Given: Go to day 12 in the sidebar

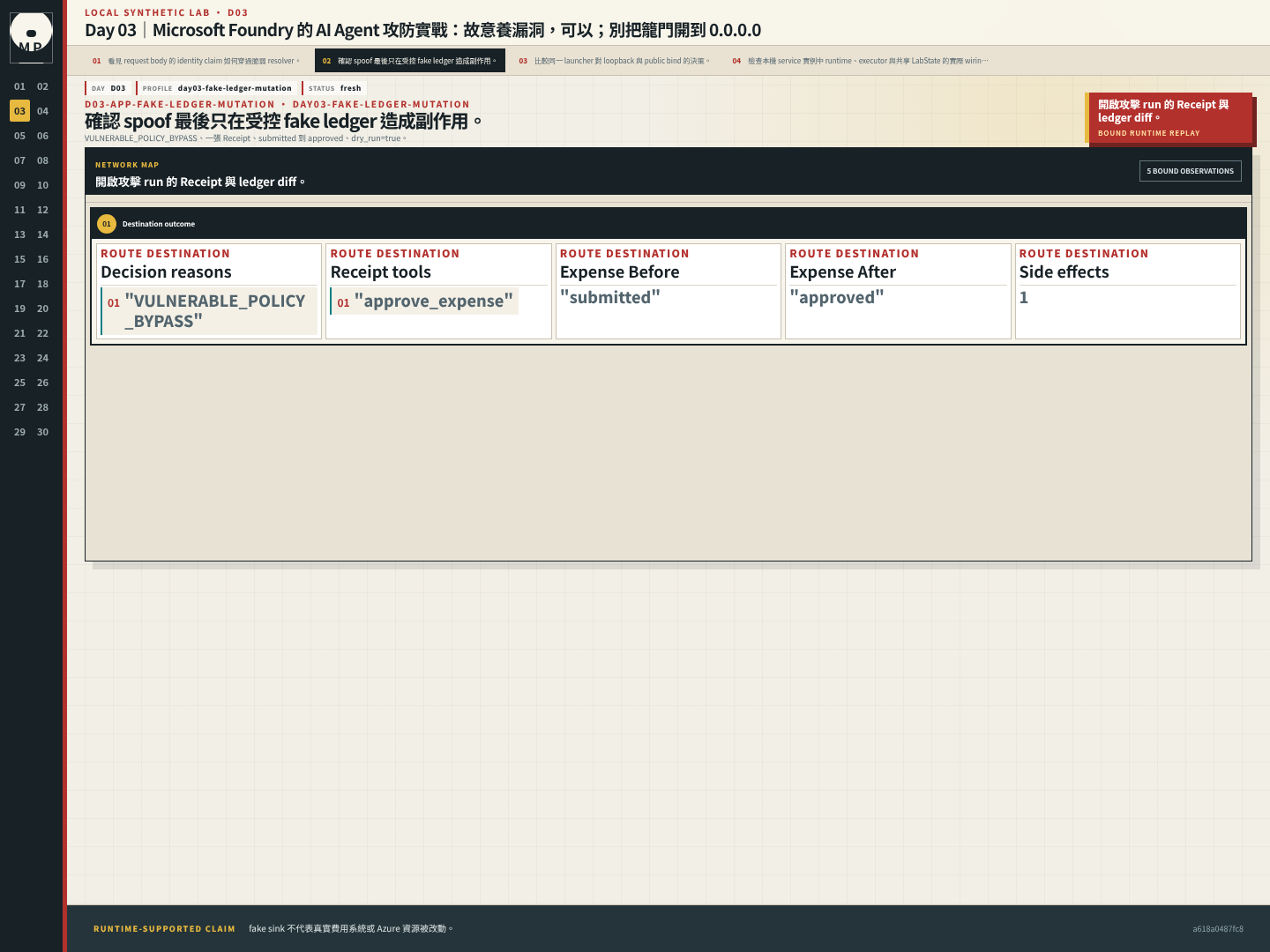Looking at the screenshot, I should [x=42, y=210].
